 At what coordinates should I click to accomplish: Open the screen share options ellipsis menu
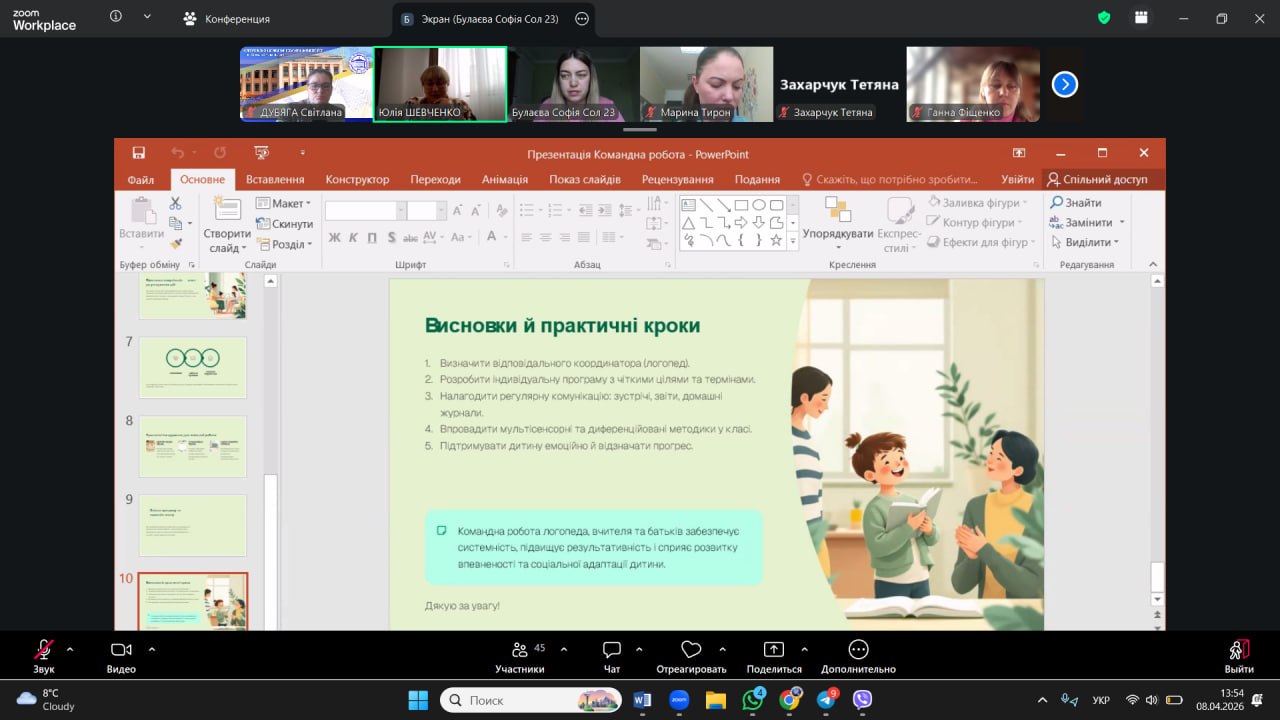click(x=583, y=18)
